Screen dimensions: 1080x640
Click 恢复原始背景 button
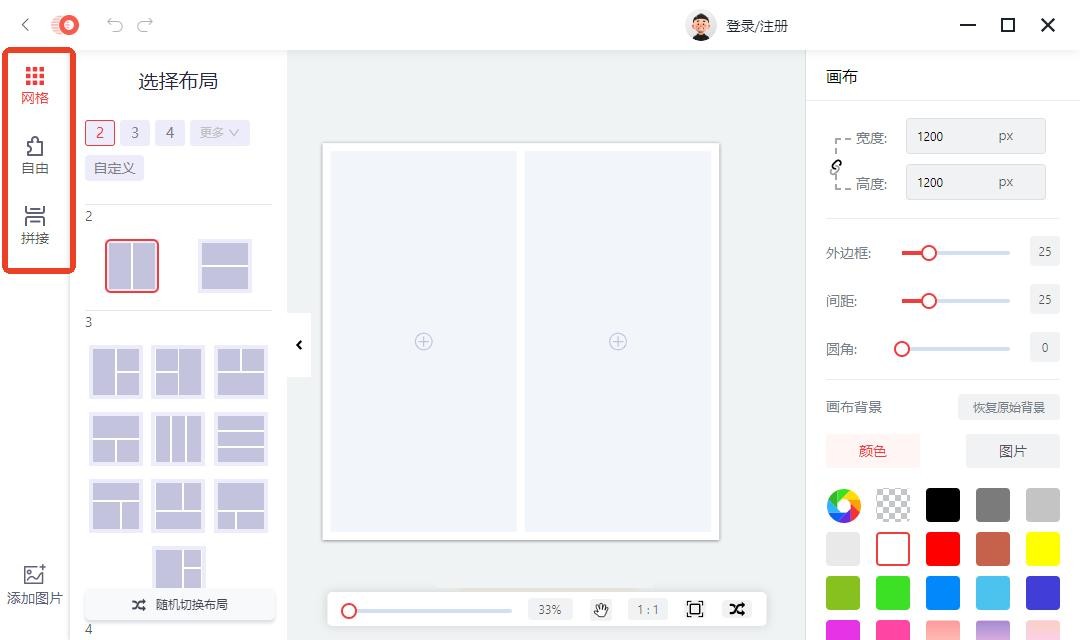[1008, 407]
